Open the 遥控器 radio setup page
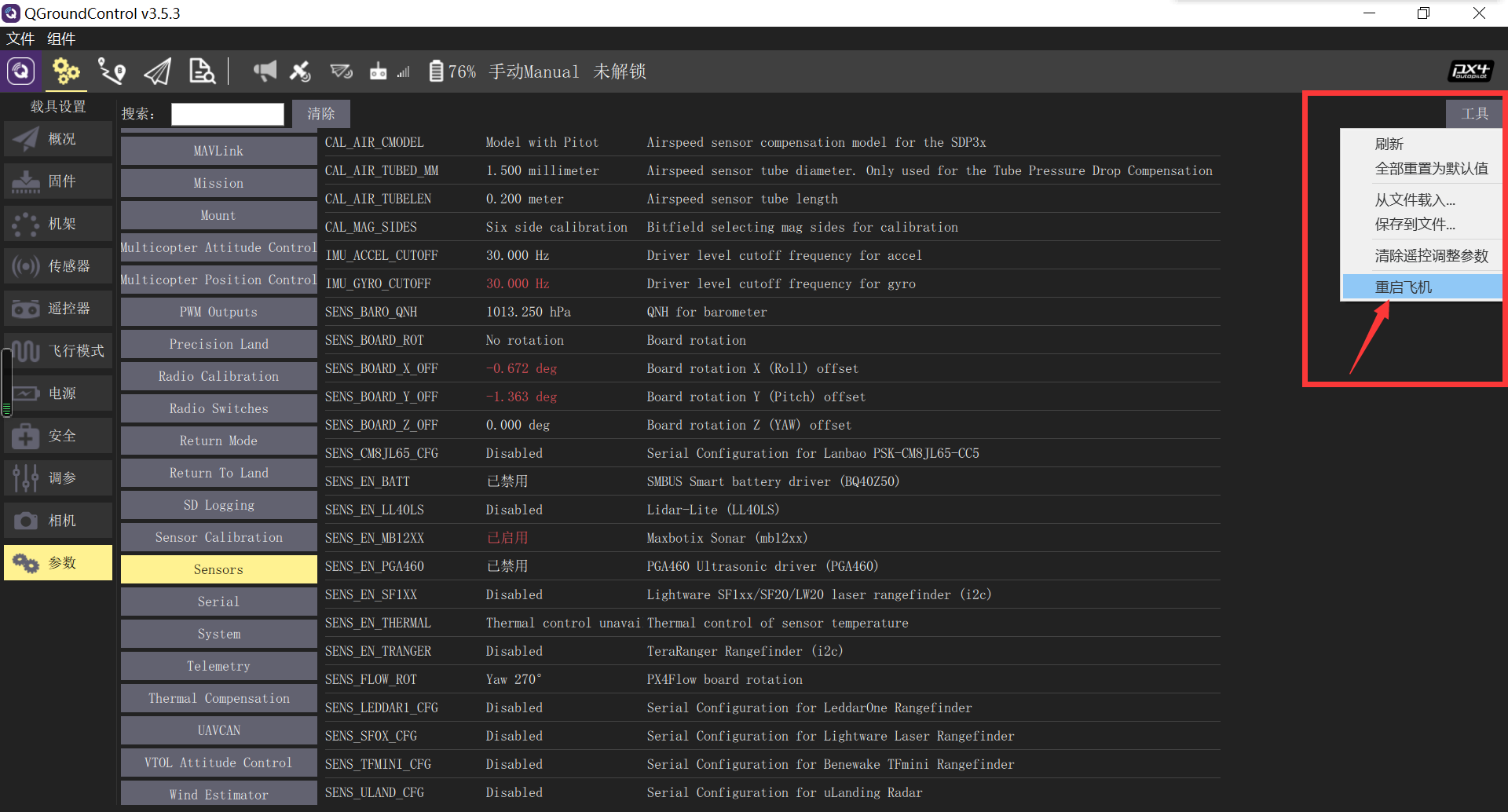Image resolution: width=1508 pixels, height=812 pixels. tap(58, 309)
